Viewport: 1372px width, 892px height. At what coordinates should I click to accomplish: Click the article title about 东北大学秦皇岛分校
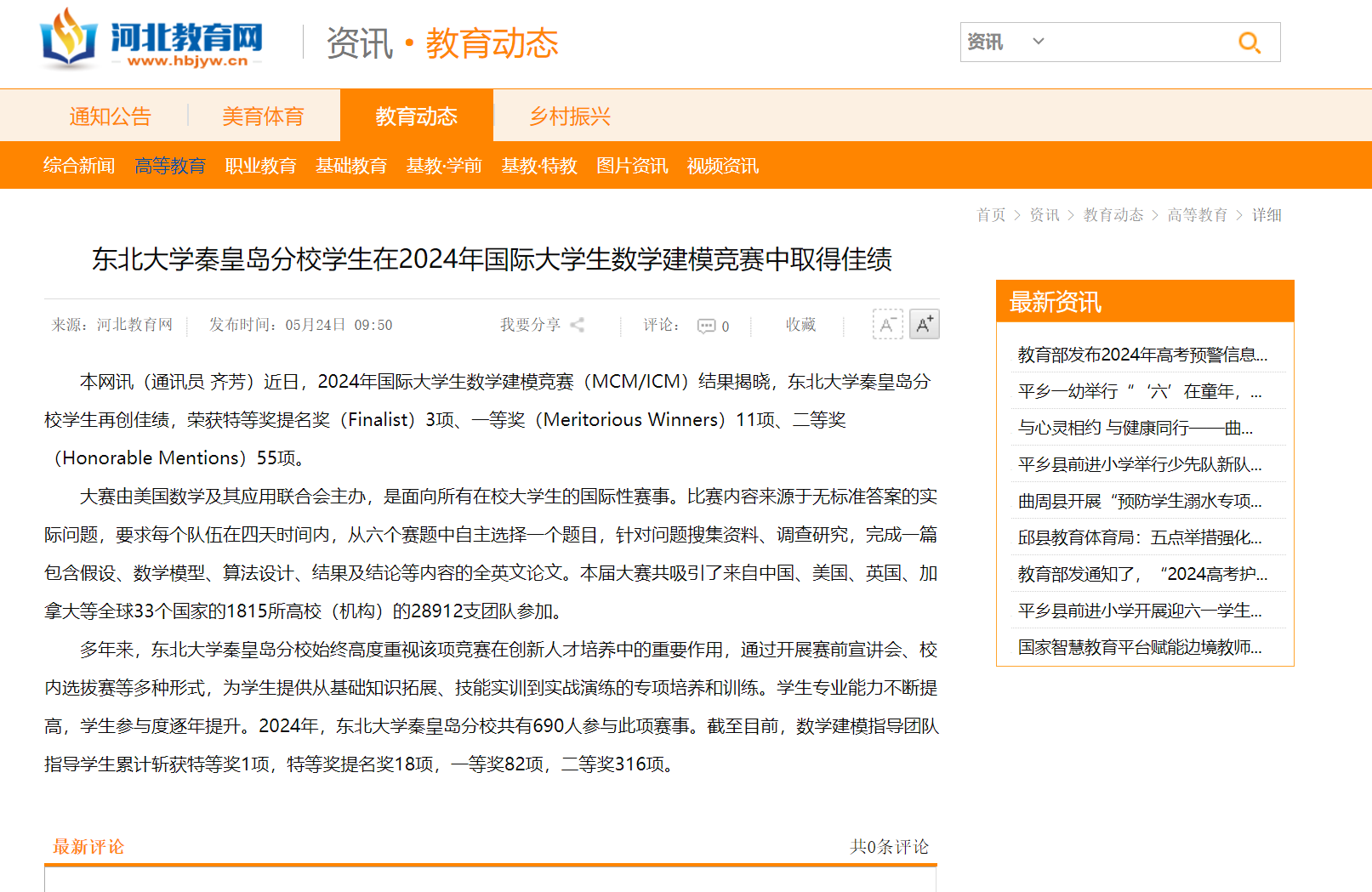(x=492, y=259)
